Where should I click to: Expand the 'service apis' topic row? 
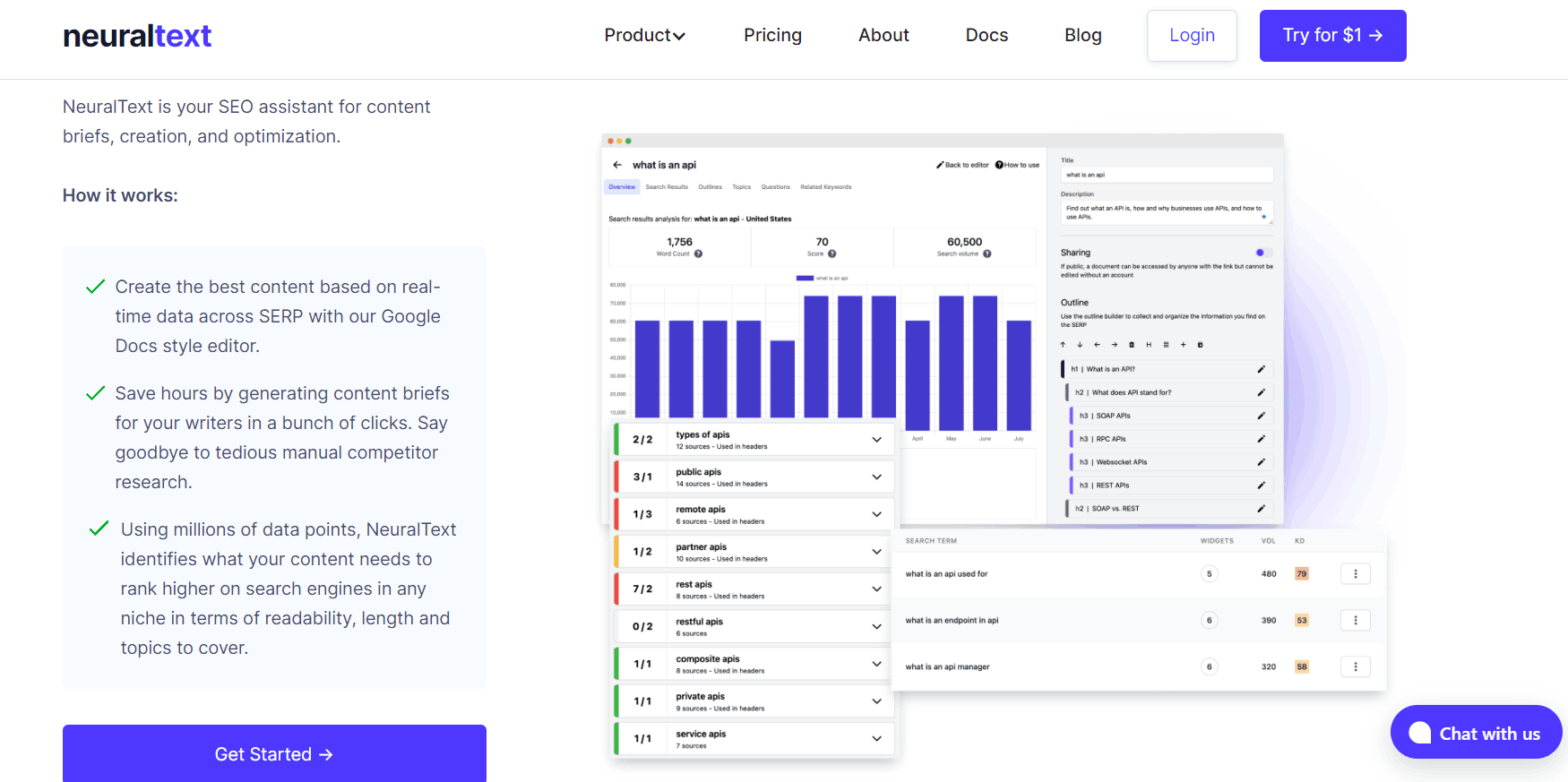tap(876, 739)
